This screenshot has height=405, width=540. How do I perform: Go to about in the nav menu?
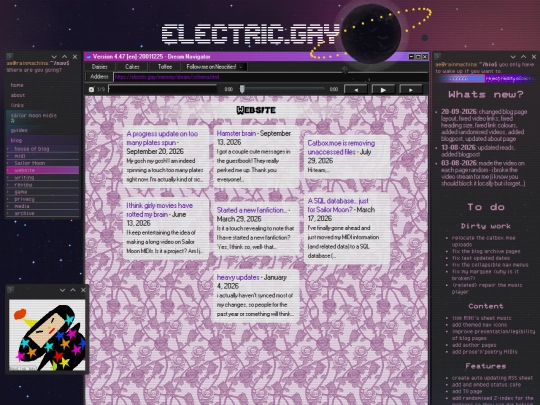pos(18,95)
